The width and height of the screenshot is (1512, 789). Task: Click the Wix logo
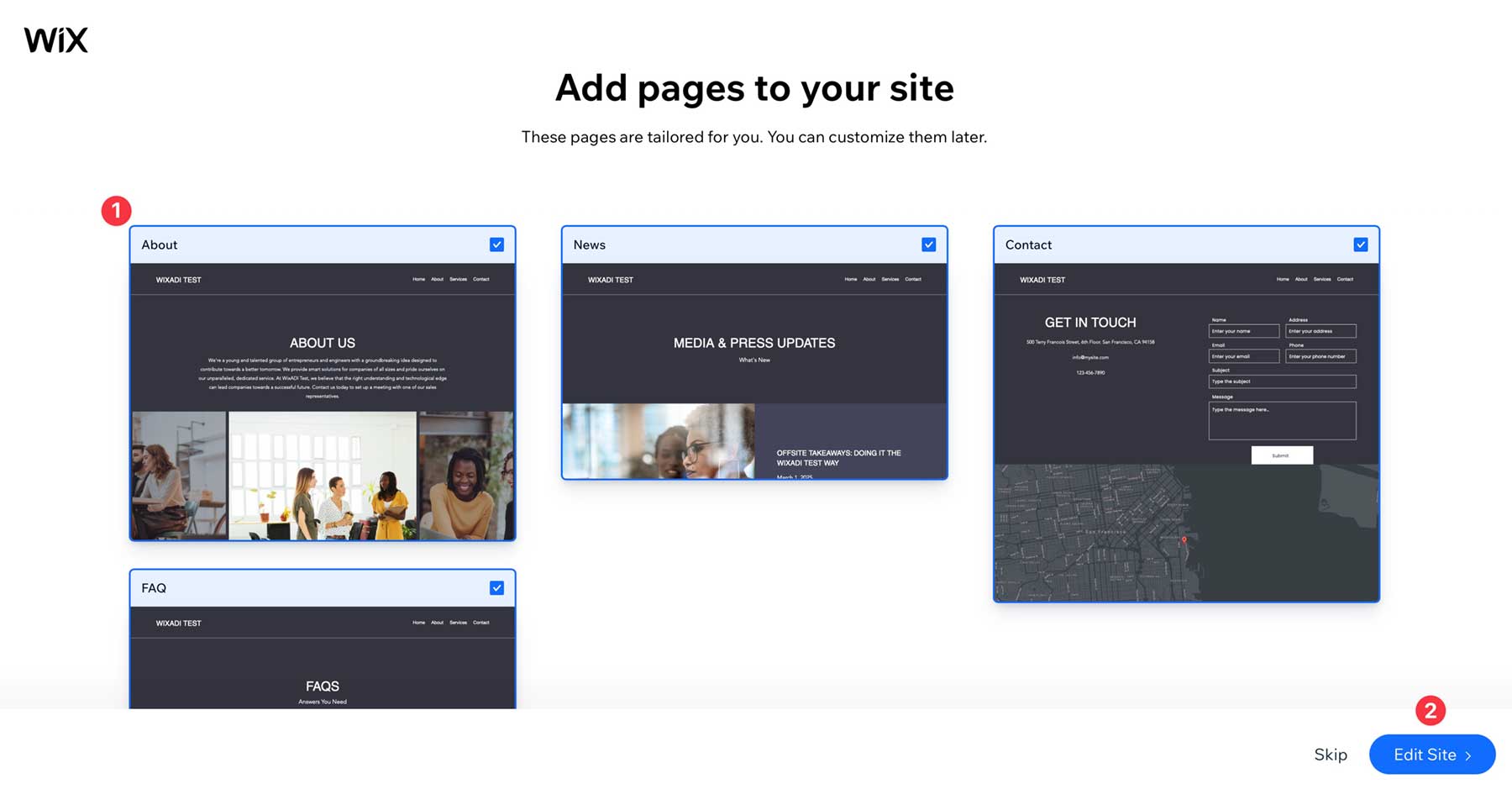pos(55,39)
